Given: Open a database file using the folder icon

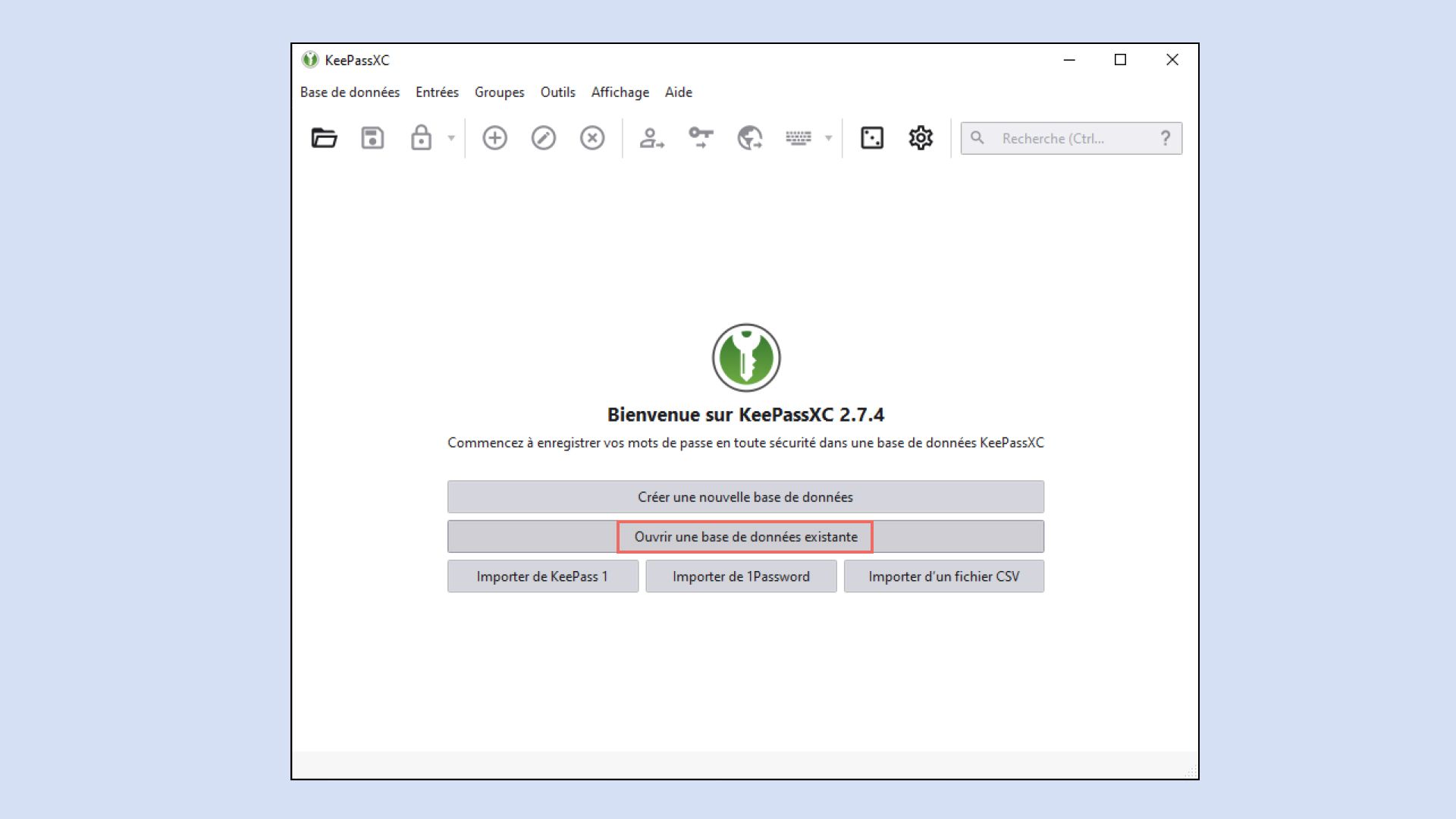Looking at the screenshot, I should coord(323,138).
